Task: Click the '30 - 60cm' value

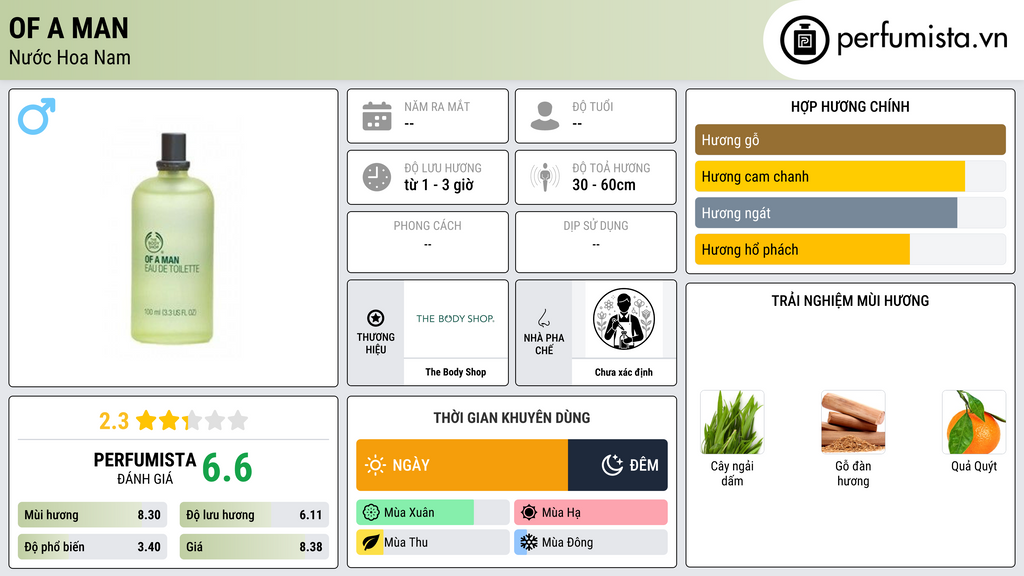Action: [603, 185]
